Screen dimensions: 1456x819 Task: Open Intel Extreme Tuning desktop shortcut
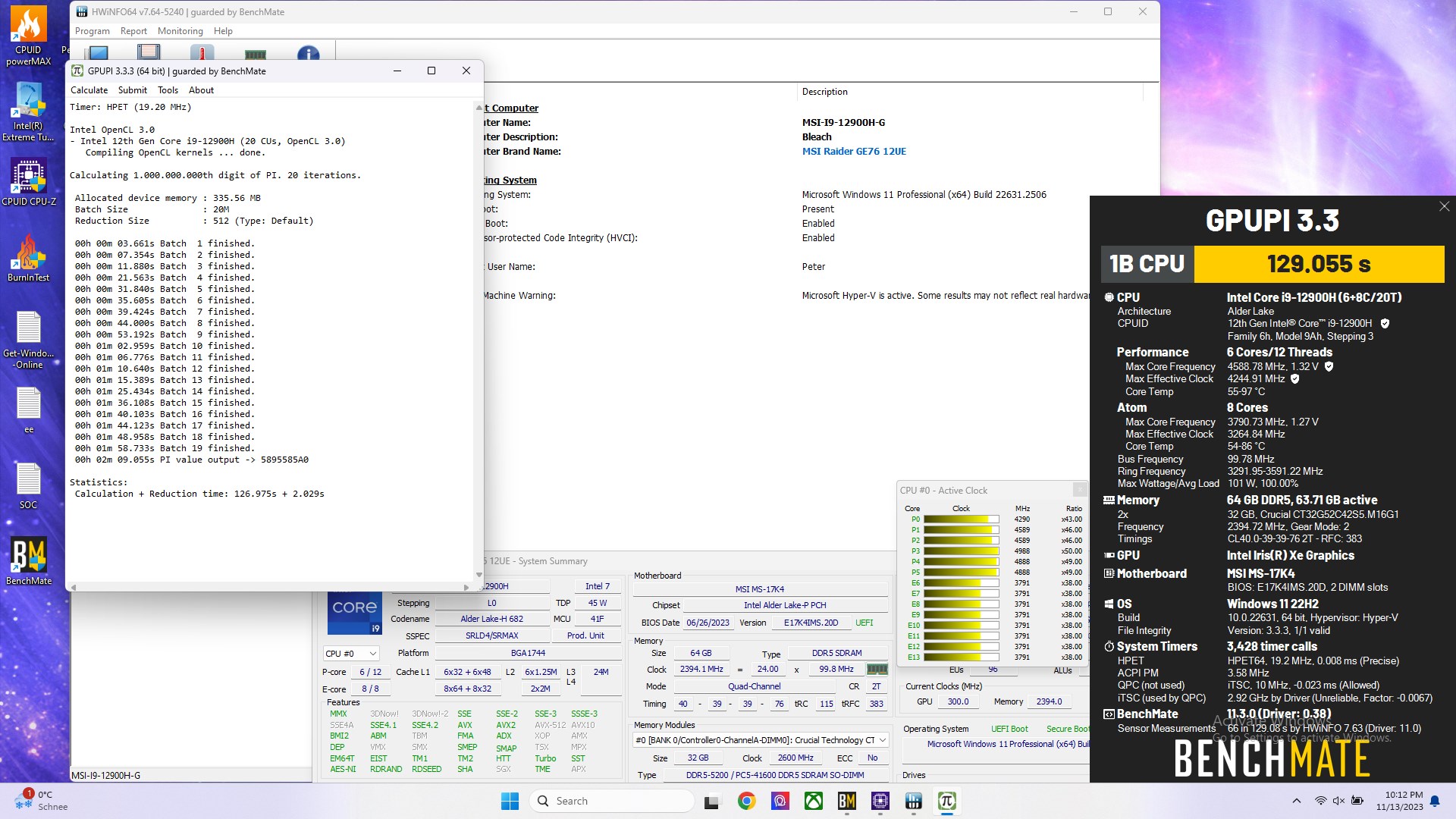[28, 112]
